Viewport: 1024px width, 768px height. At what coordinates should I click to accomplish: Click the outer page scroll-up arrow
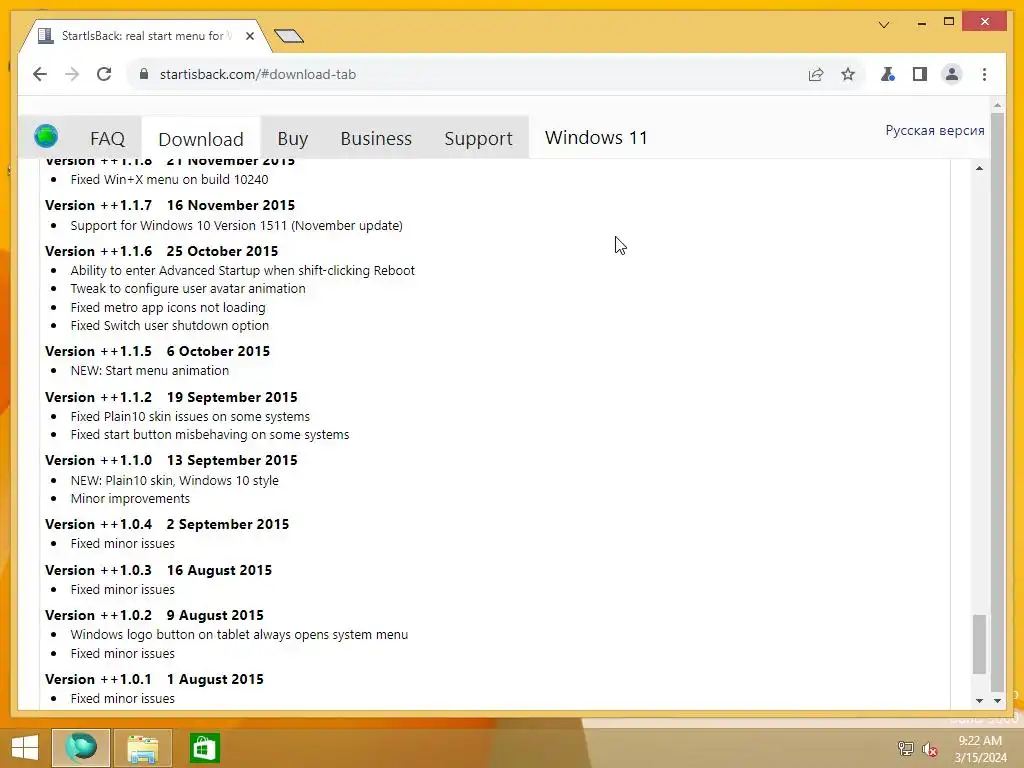pyautogui.click(x=997, y=105)
